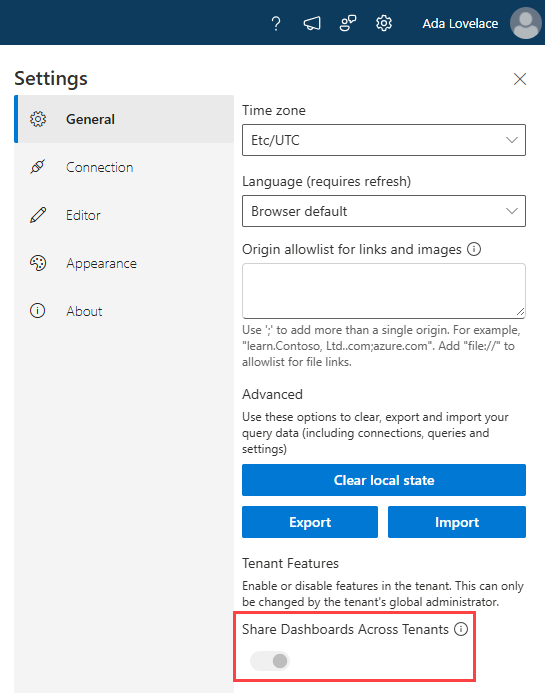Open the feedback people icon
Screen dimensions: 545x693
tap(348, 23)
